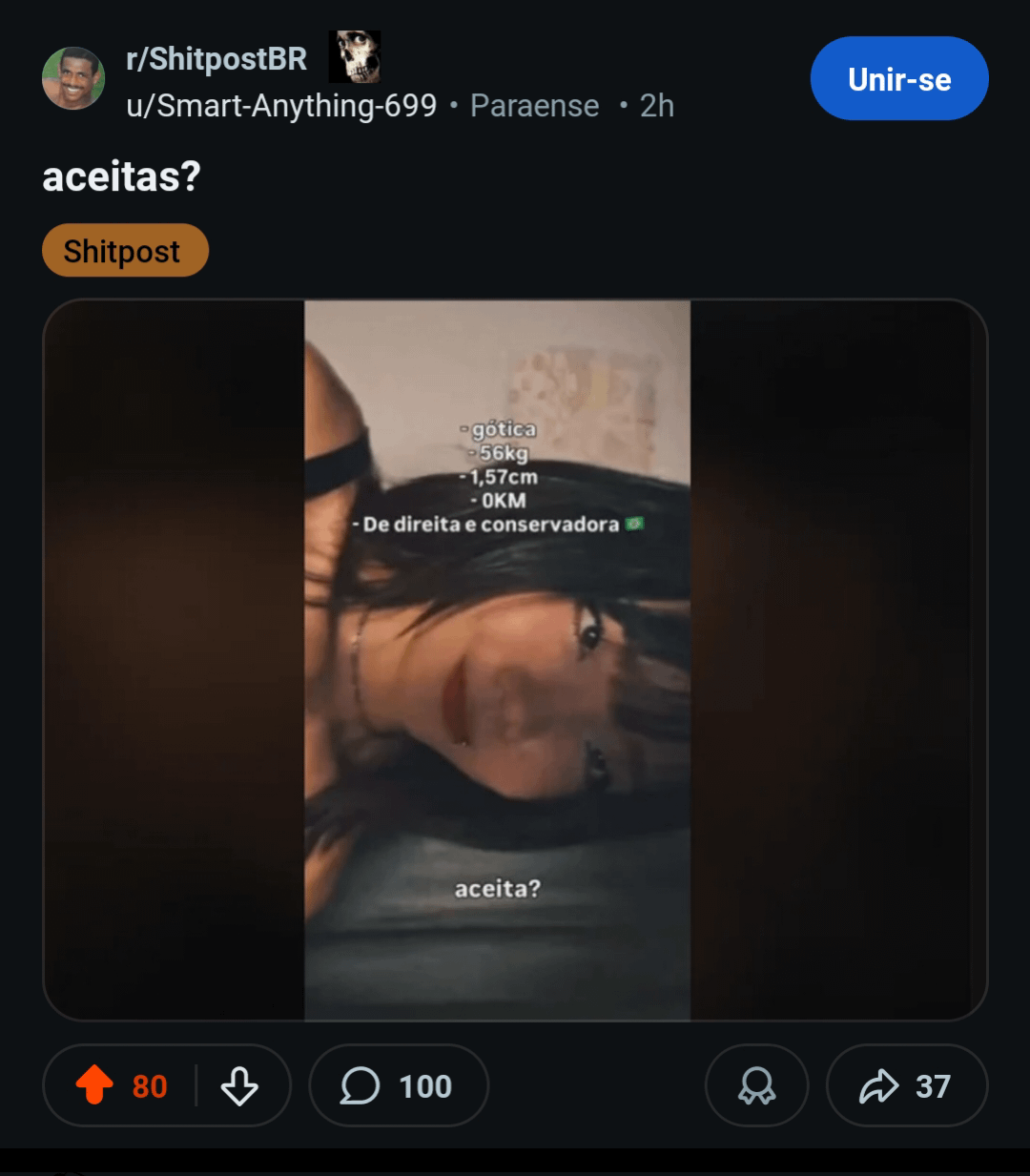Open the u/Smart-Anything-699 profile
Screen dimensions: 1030x1176
tap(281, 106)
